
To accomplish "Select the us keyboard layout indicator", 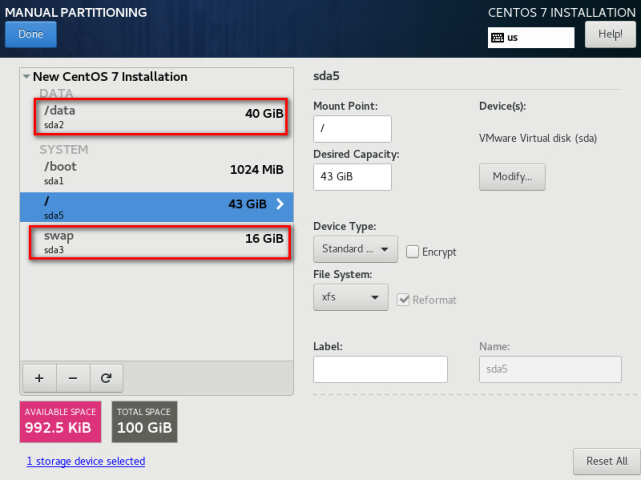I will click(531, 38).
